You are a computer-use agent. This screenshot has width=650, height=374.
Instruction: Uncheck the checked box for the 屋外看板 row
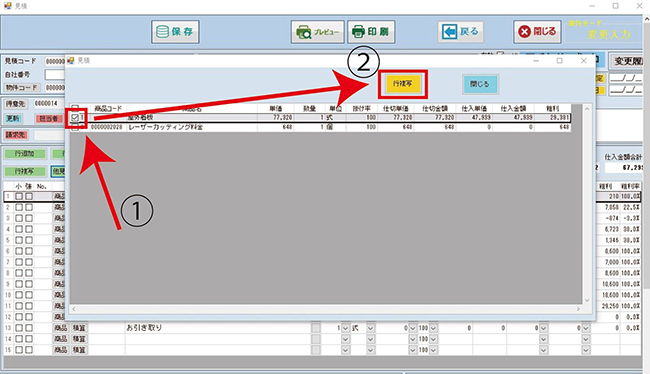[x=75, y=118]
